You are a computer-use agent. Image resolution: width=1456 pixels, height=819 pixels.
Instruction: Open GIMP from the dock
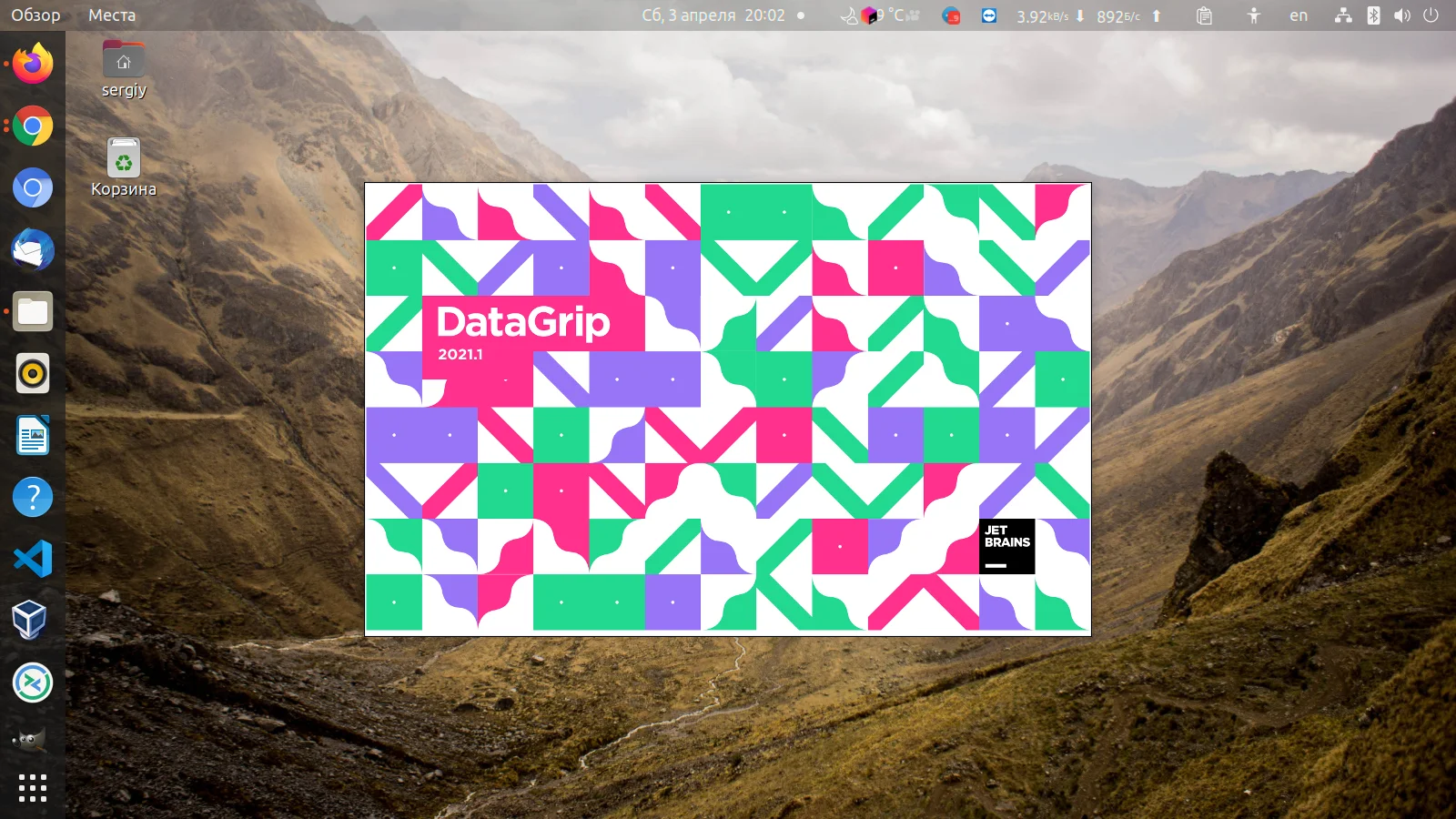(x=33, y=739)
